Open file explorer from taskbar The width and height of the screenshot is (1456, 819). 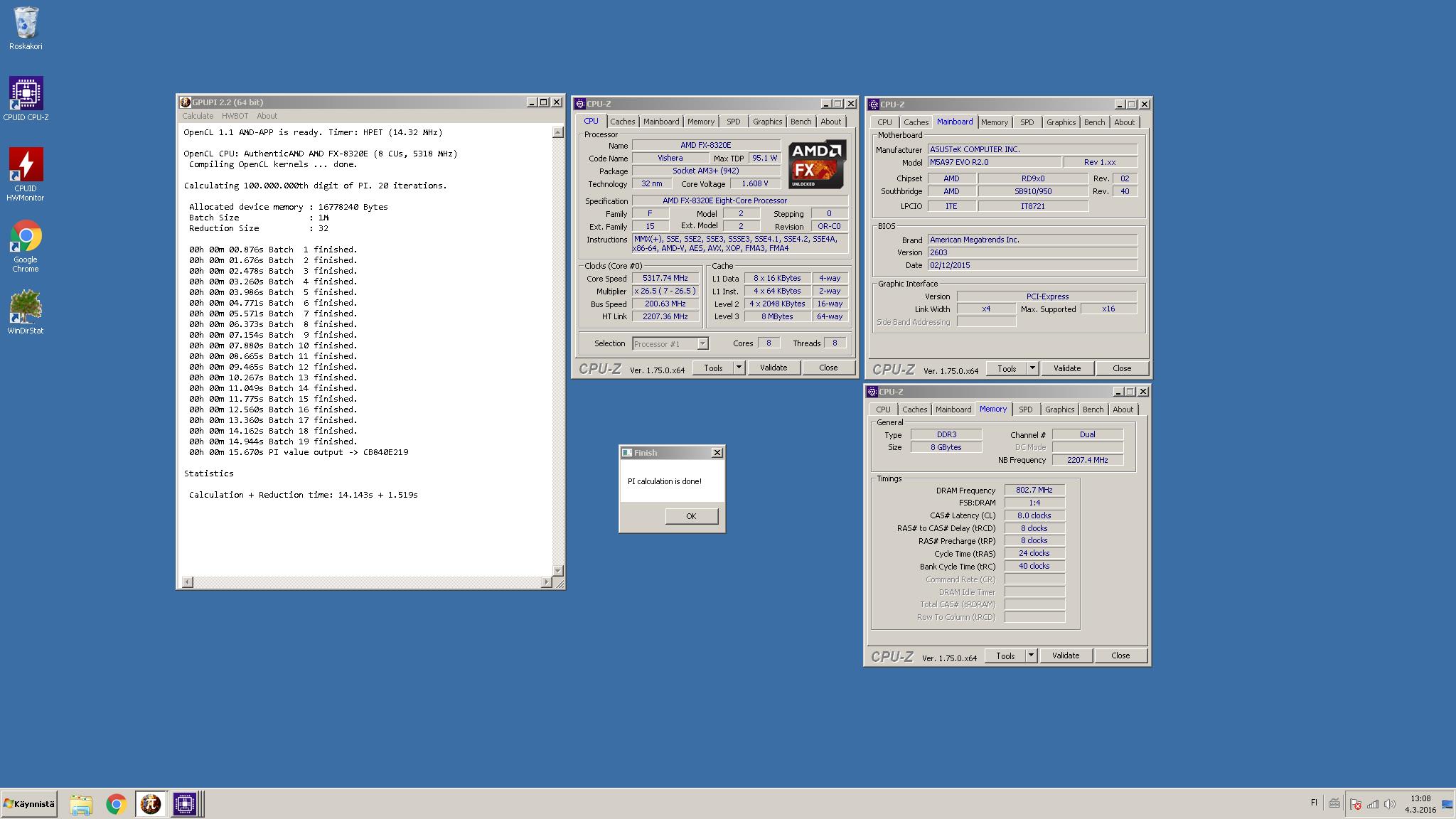(x=81, y=804)
